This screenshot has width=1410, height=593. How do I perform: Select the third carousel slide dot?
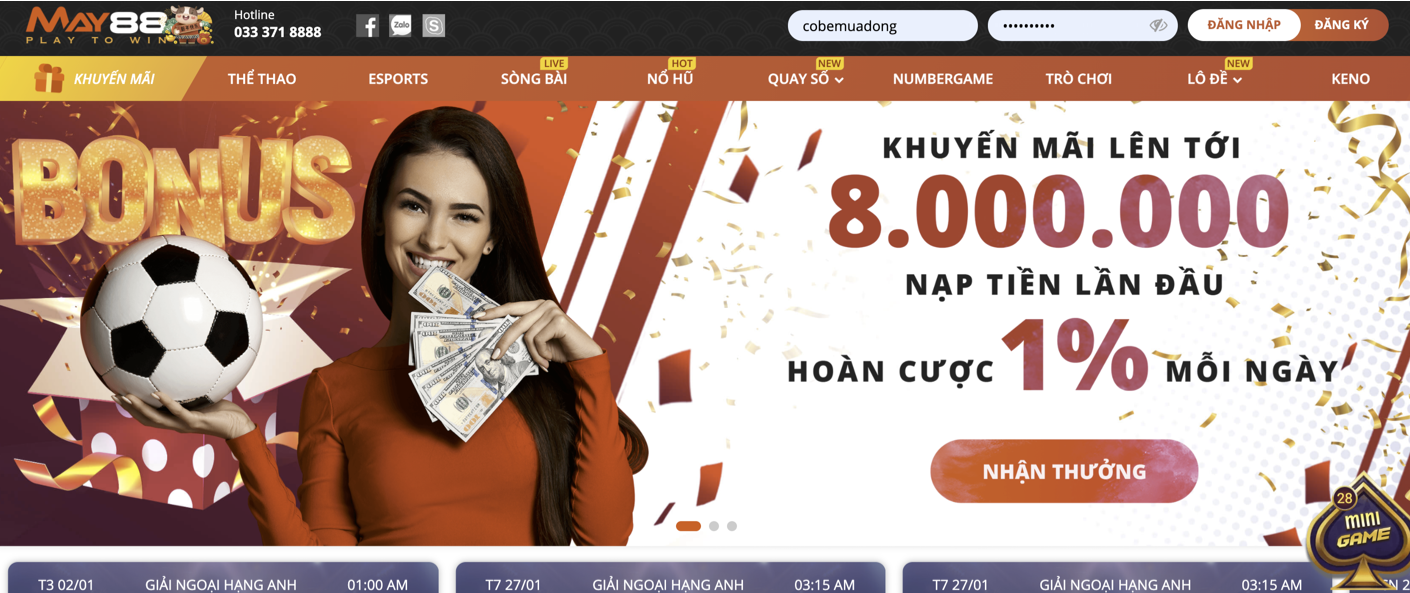coord(732,526)
